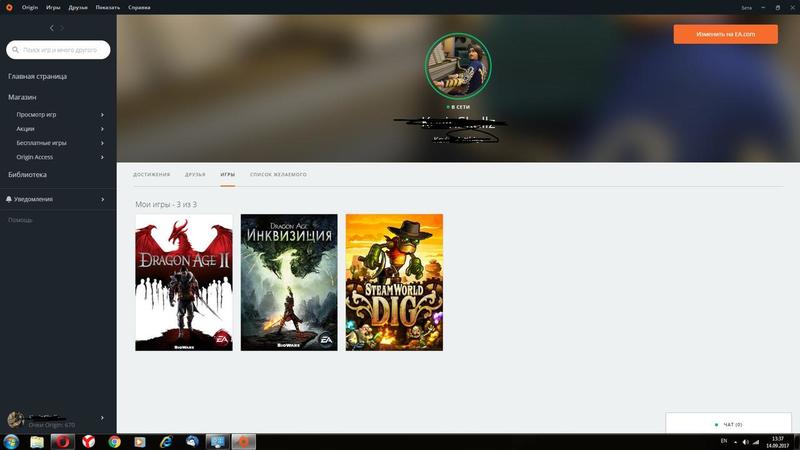This screenshot has height=450, width=800.
Task: Click the Windows Start button
Action: (x=11, y=441)
